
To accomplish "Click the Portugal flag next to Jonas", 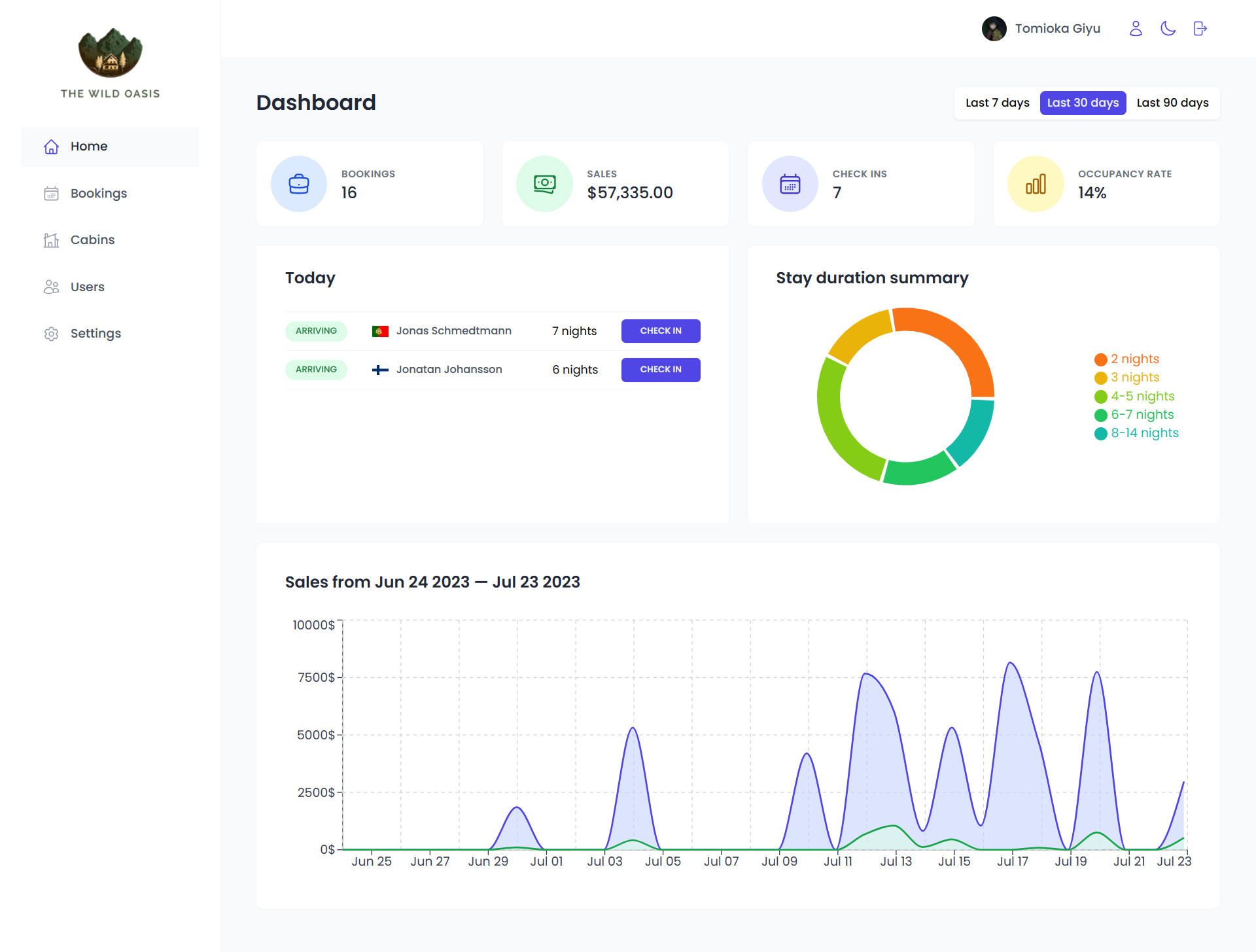I will pyautogui.click(x=381, y=331).
